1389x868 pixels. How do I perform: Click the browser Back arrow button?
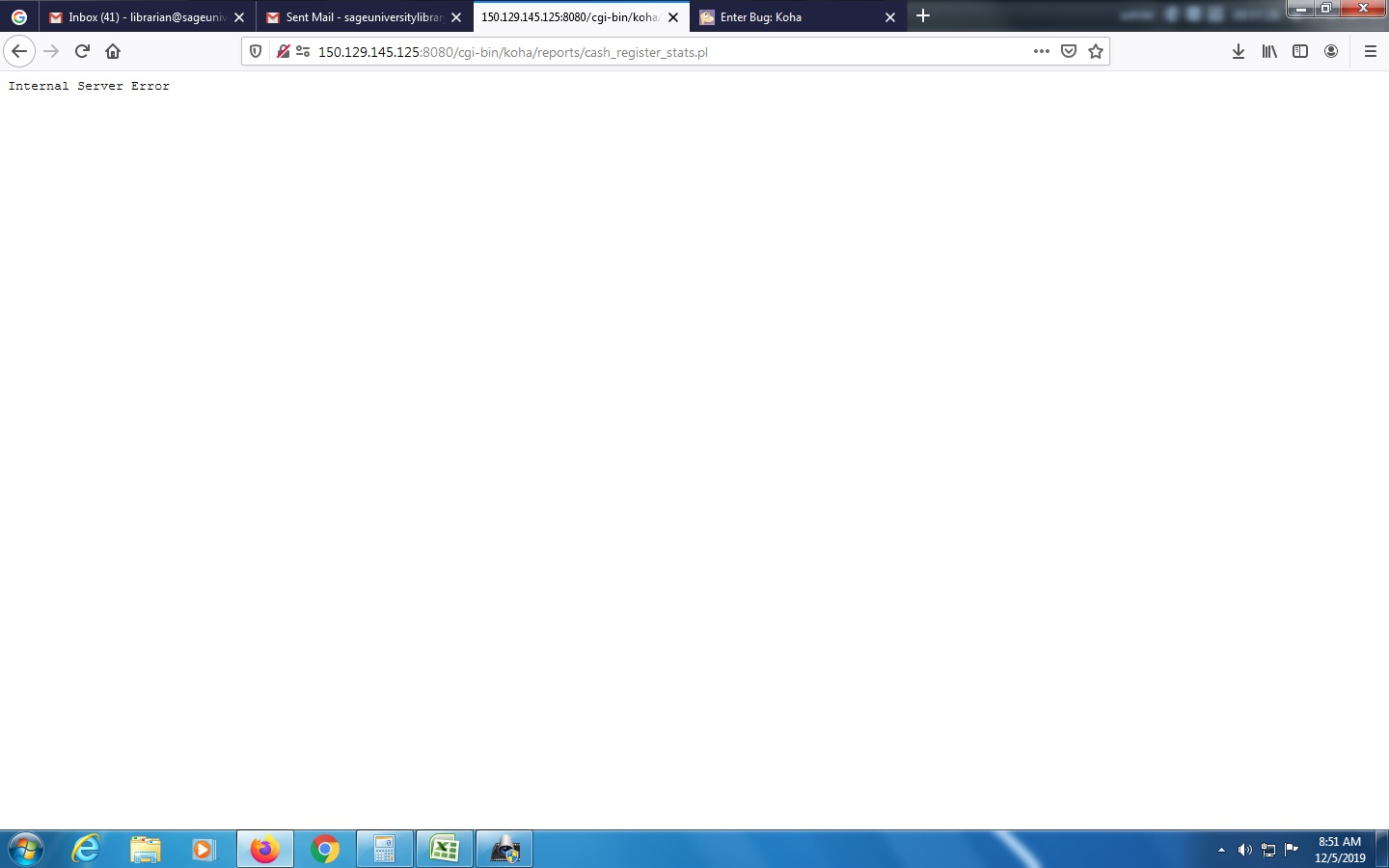(19, 51)
